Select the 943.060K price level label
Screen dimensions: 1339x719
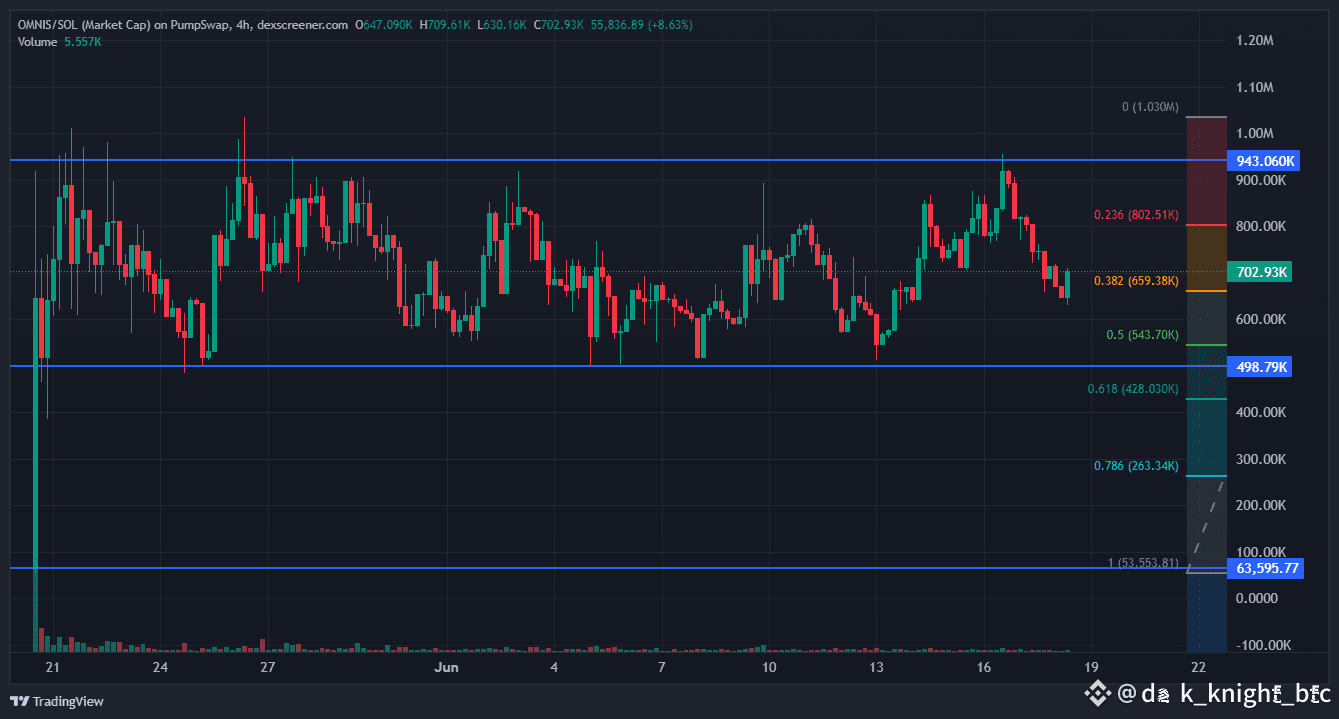[1266, 161]
